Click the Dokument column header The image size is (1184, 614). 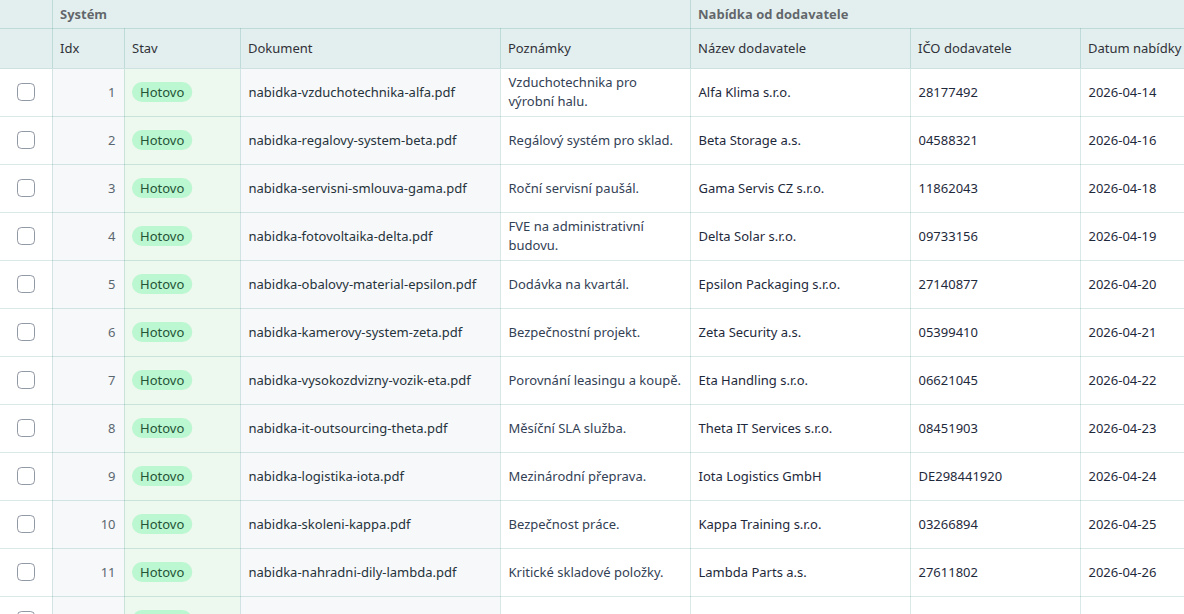pyautogui.click(x=280, y=48)
